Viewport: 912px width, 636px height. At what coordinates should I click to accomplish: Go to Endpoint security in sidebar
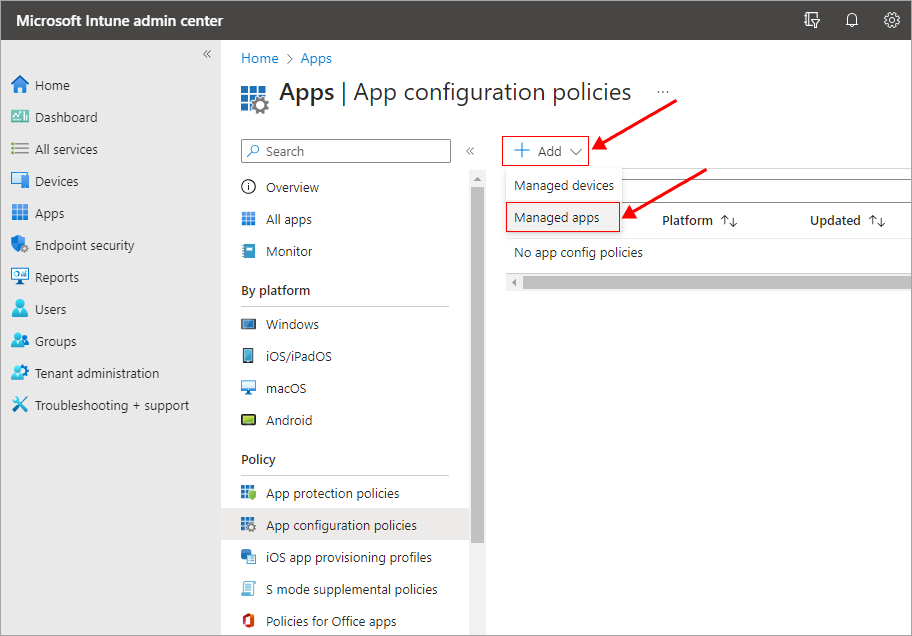84,245
